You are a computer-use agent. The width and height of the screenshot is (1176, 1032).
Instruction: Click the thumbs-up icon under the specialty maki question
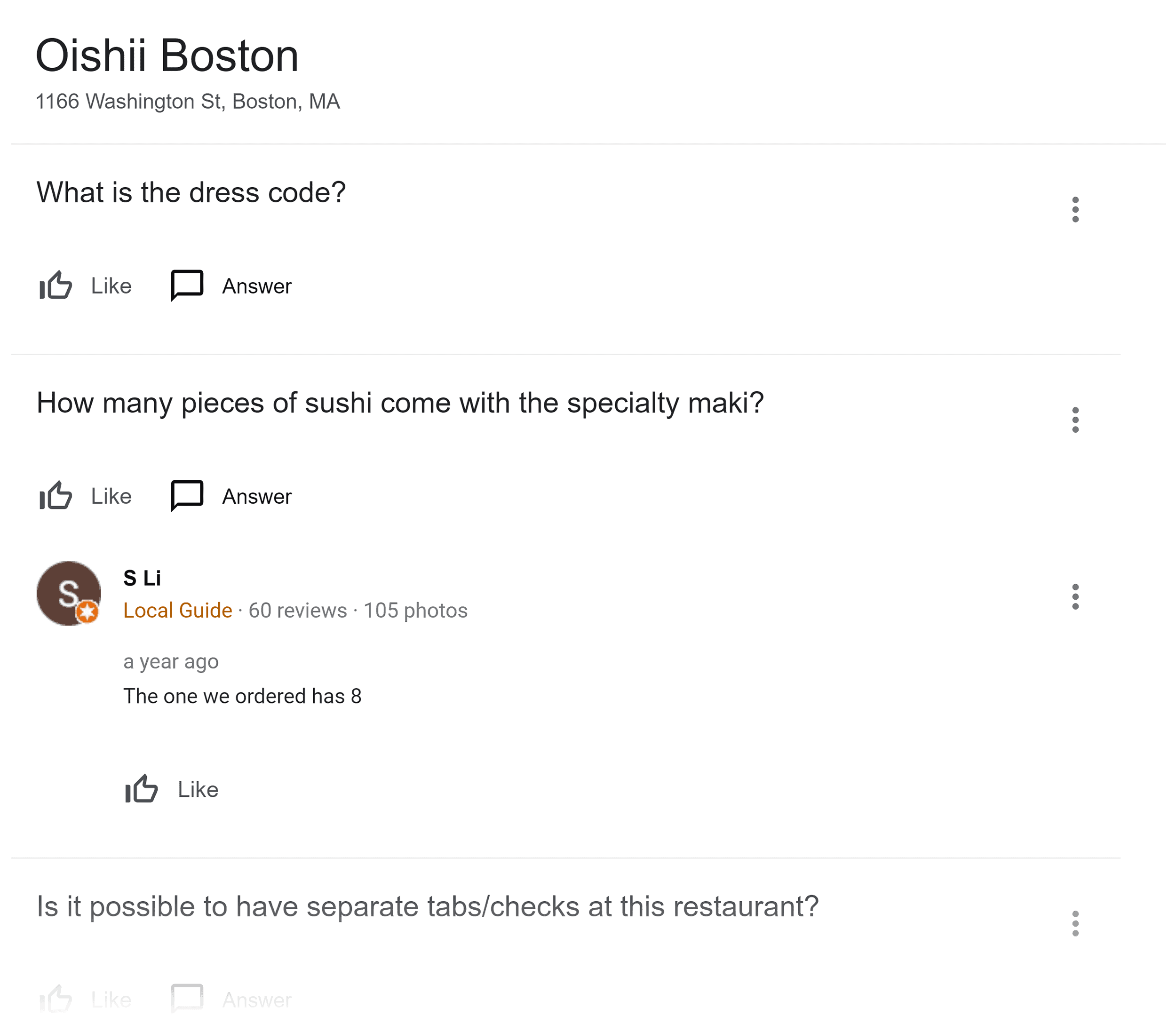coord(55,495)
